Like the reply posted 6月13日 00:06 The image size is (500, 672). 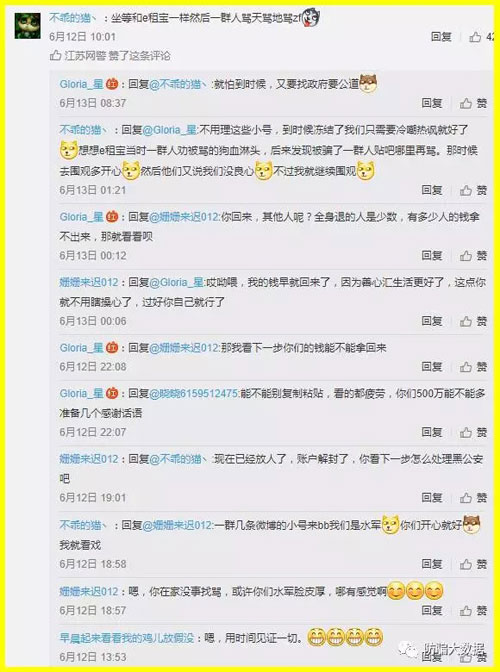(x=466, y=321)
